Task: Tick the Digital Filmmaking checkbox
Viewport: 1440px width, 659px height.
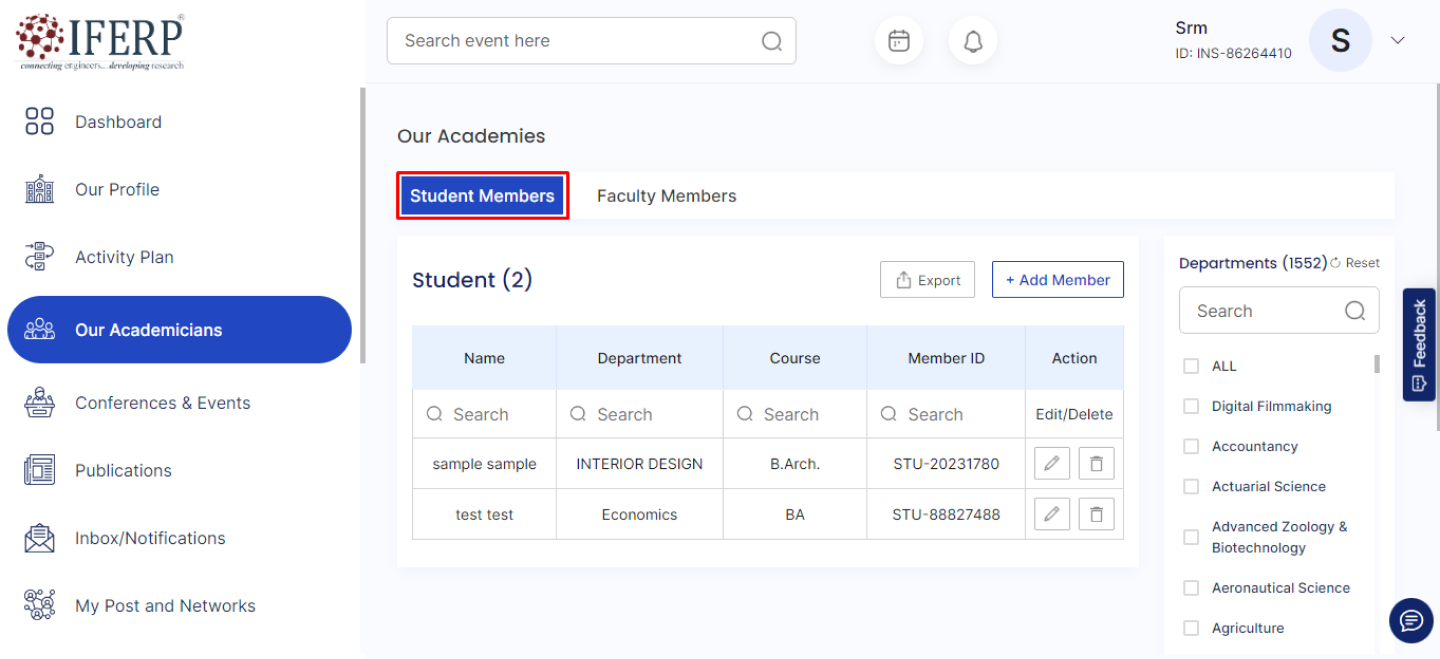Action: click(x=1191, y=406)
